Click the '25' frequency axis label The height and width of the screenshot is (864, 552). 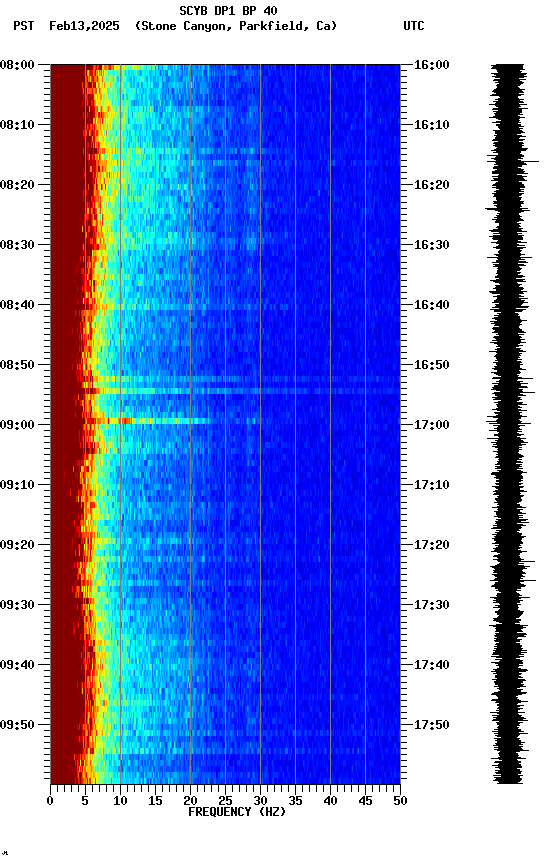tap(225, 801)
